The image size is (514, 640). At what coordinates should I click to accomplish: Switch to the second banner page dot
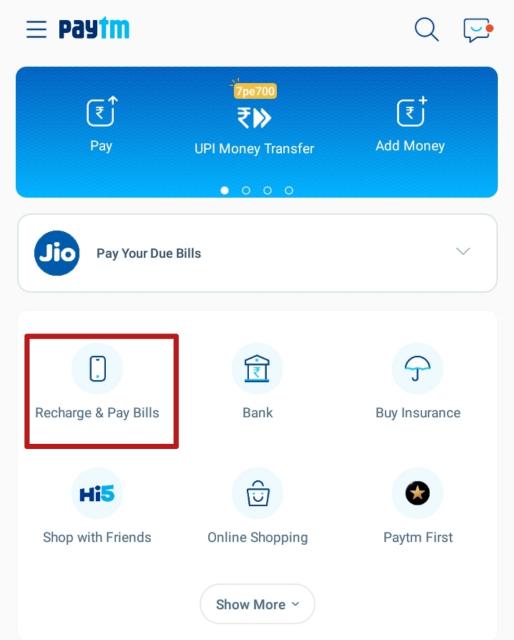pos(246,190)
